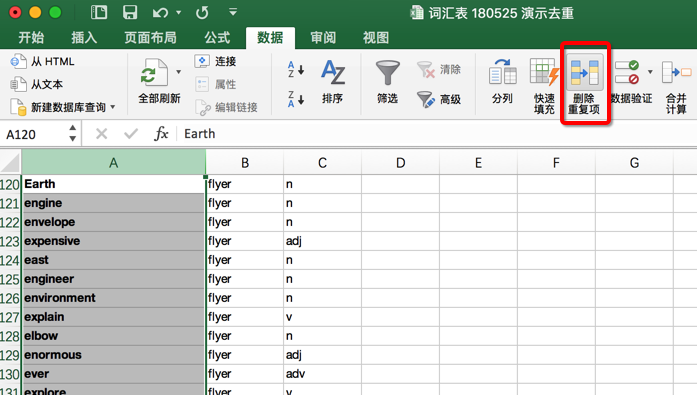The image size is (697, 395).
Task: Click cell containing east
Action: point(114,260)
